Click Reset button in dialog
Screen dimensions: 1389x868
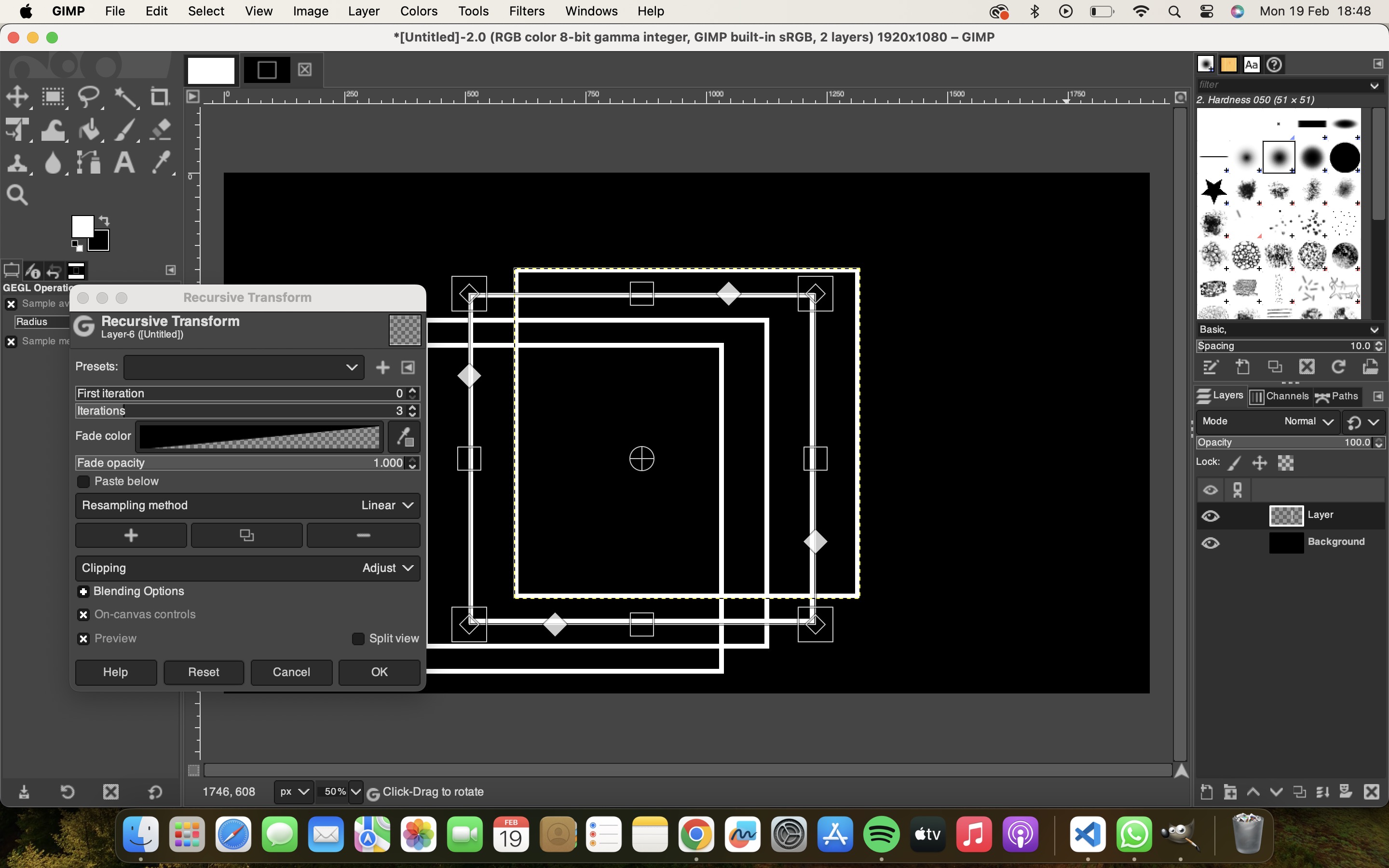click(203, 671)
